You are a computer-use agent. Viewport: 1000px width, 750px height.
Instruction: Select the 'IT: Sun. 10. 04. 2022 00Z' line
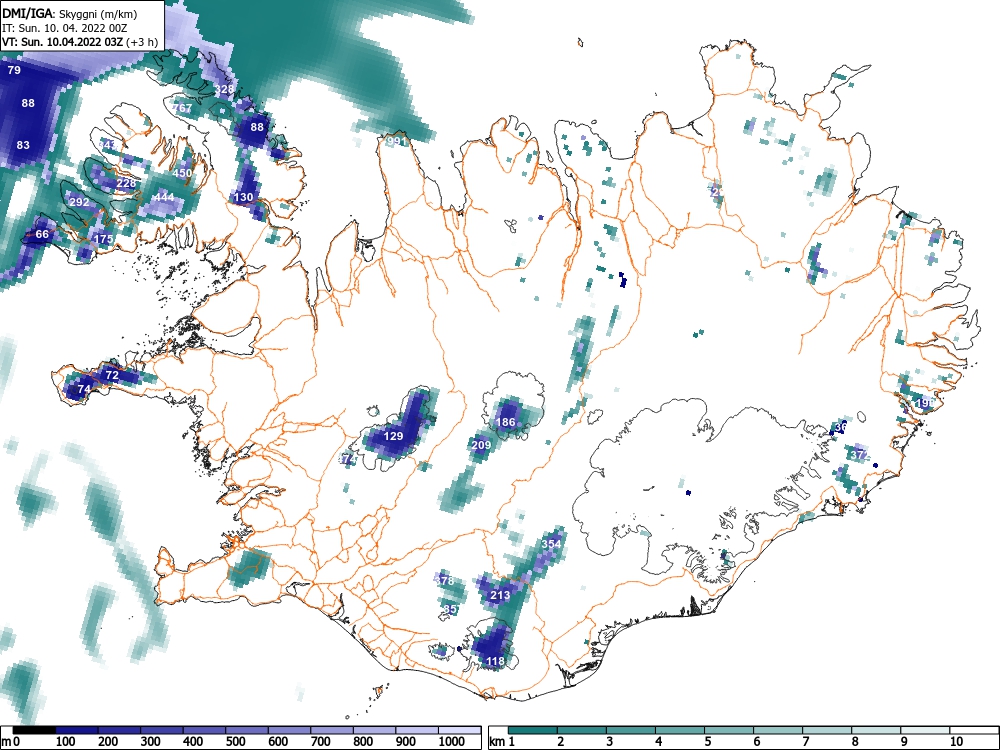click(x=64, y=28)
